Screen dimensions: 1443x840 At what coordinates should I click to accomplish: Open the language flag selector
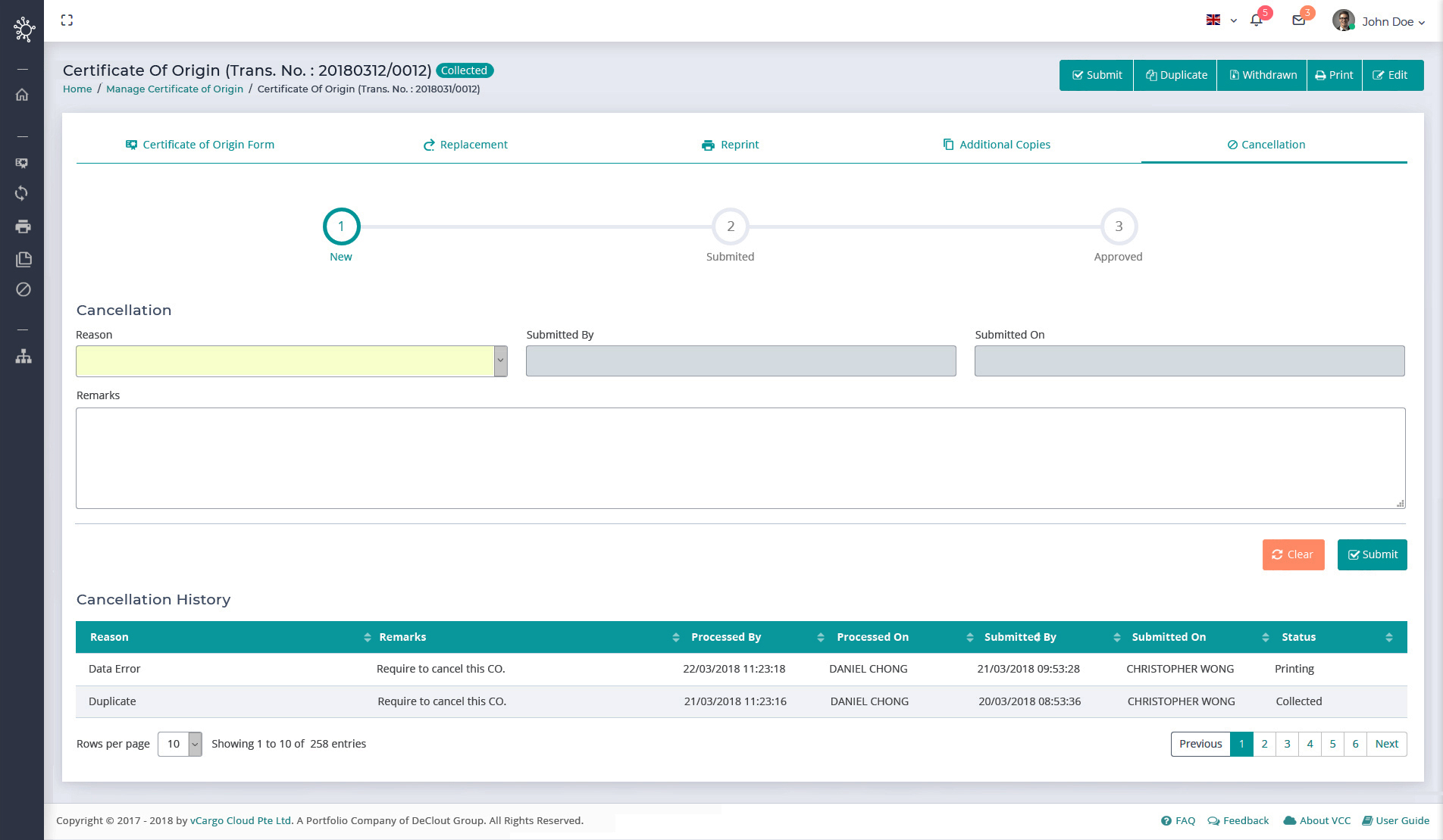(x=1221, y=20)
